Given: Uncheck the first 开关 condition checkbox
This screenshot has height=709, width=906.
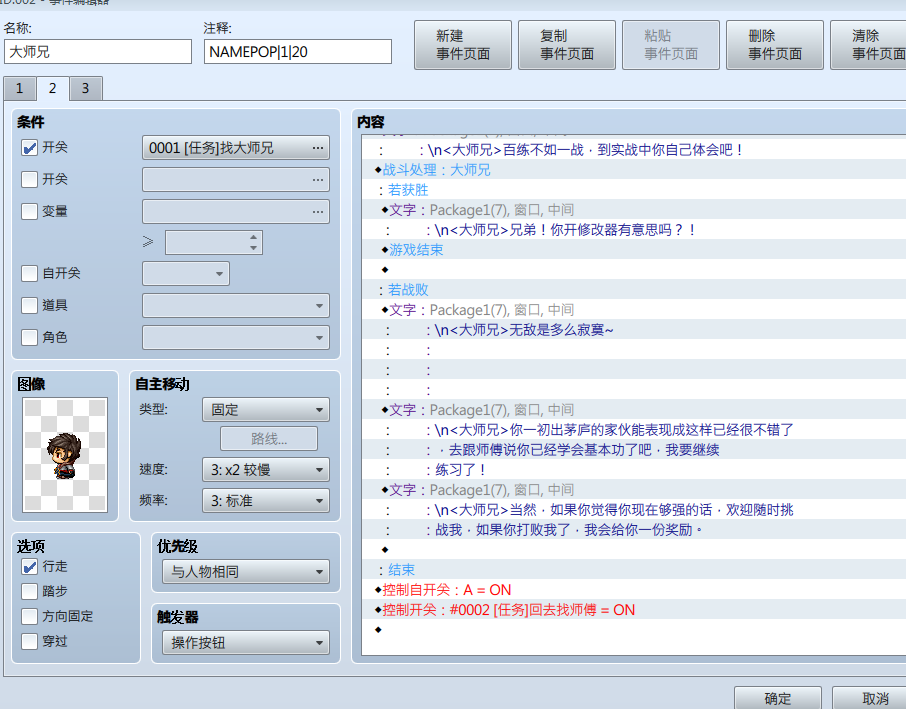Looking at the screenshot, I should click(29, 148).
